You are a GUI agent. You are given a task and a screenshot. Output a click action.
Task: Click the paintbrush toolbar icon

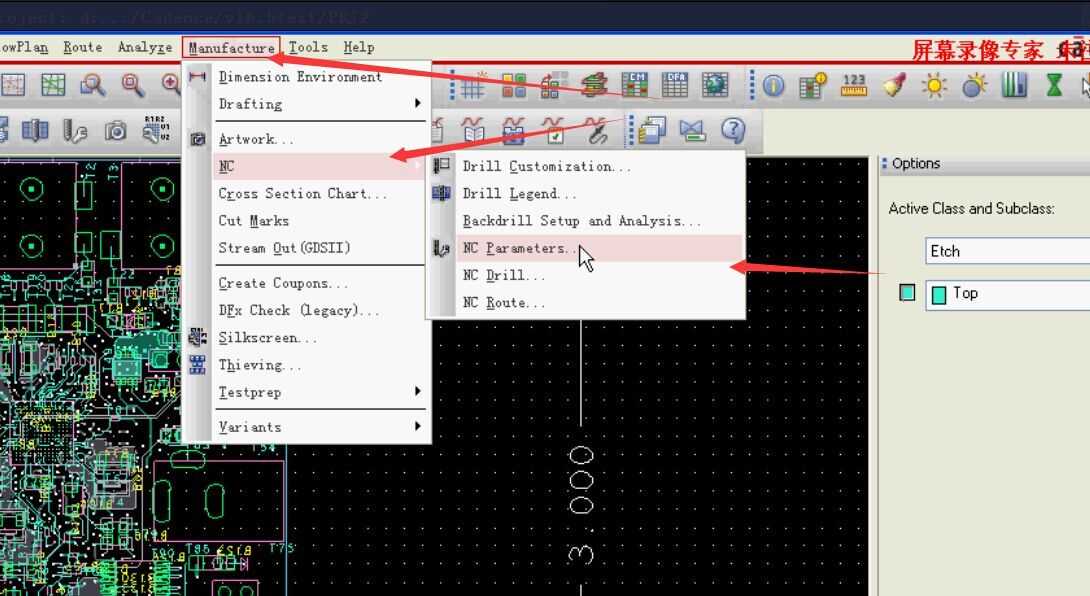(x=894, y=86)
